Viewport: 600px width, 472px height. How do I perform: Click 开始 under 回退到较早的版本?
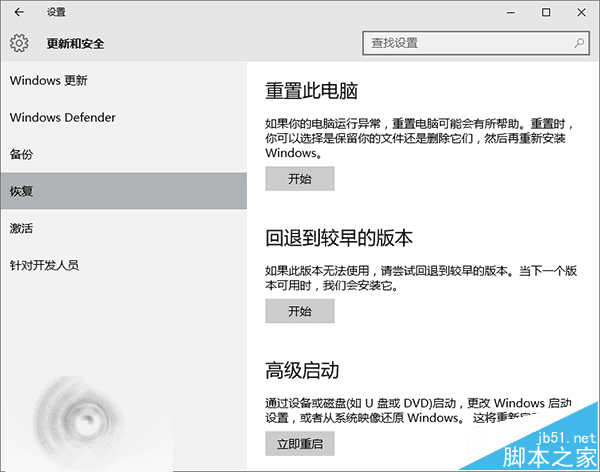300,311
